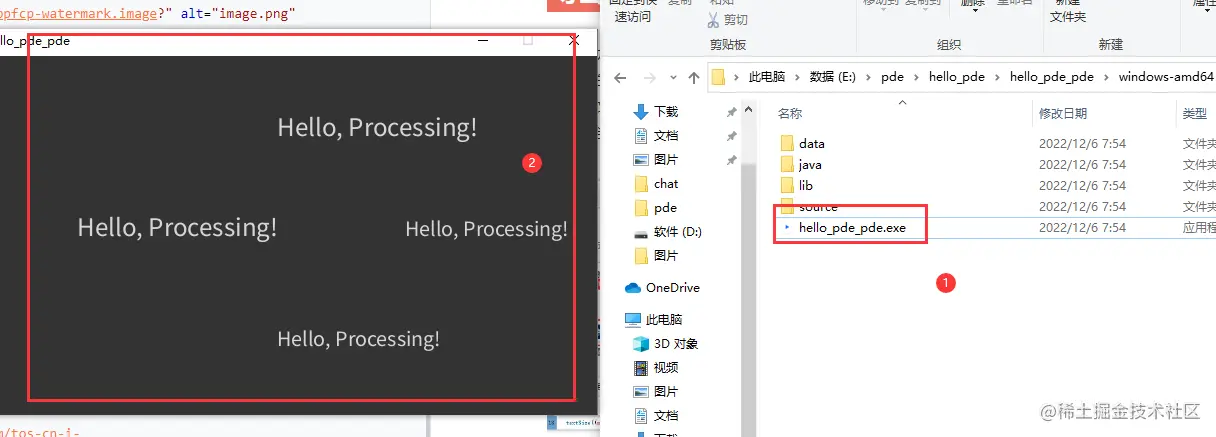Expand chevron after pde breadcrumb

pos(916,78)
